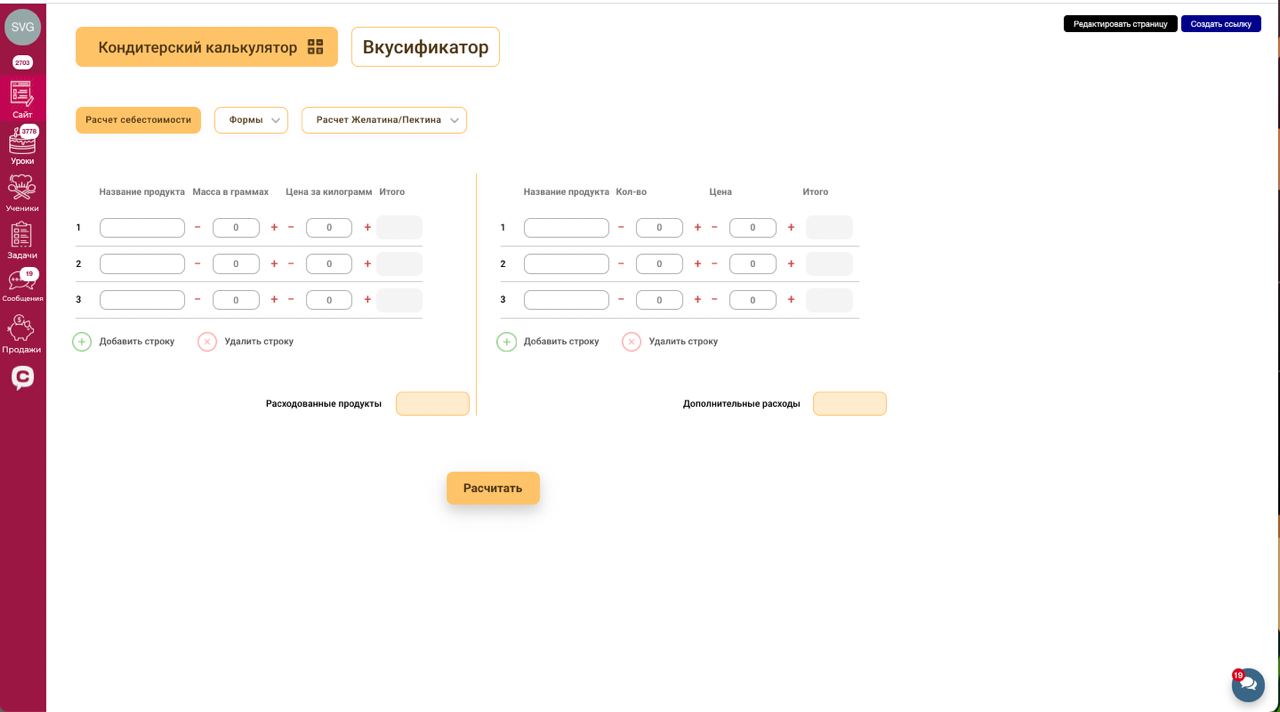
Task: Focus Название продукта field in product row 3
Action: [142, 300]
